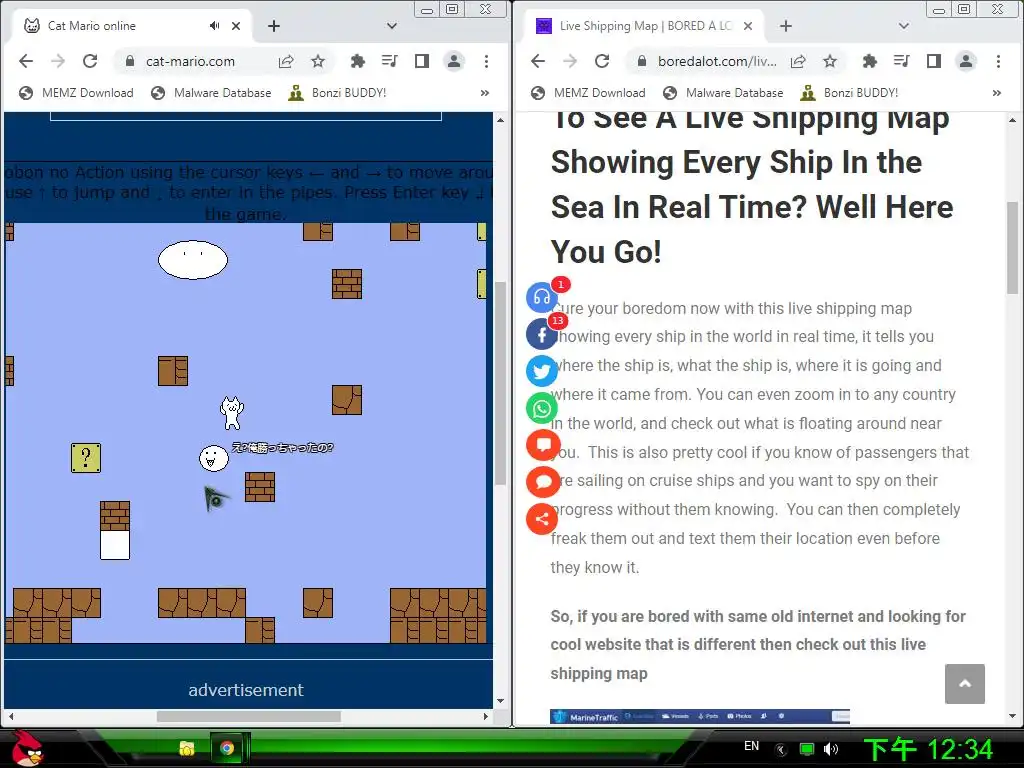Open Bonzi BUDDY! bookmark in boredalot window

(x=850, y=93)
